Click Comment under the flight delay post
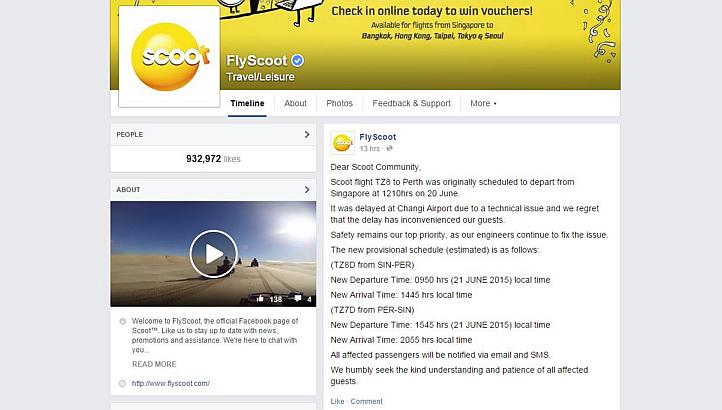Viewport: 722px width, 410px height. click(367, 401)
